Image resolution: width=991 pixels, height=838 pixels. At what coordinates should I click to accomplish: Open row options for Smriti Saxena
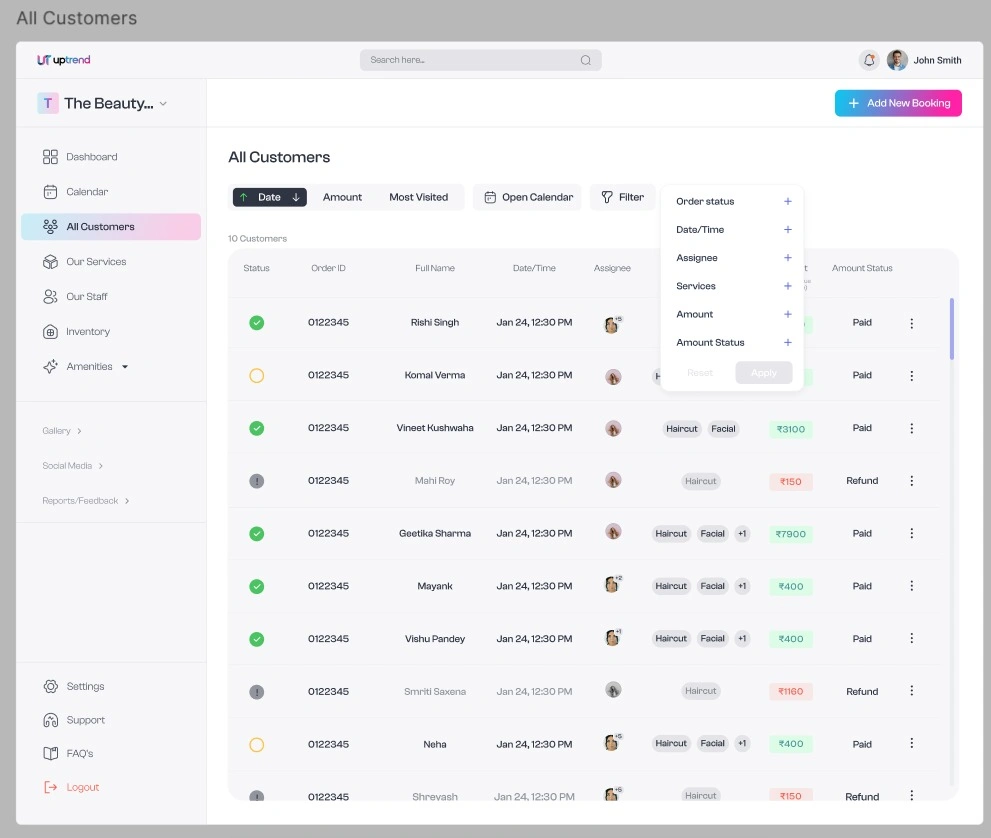(911, 691)
